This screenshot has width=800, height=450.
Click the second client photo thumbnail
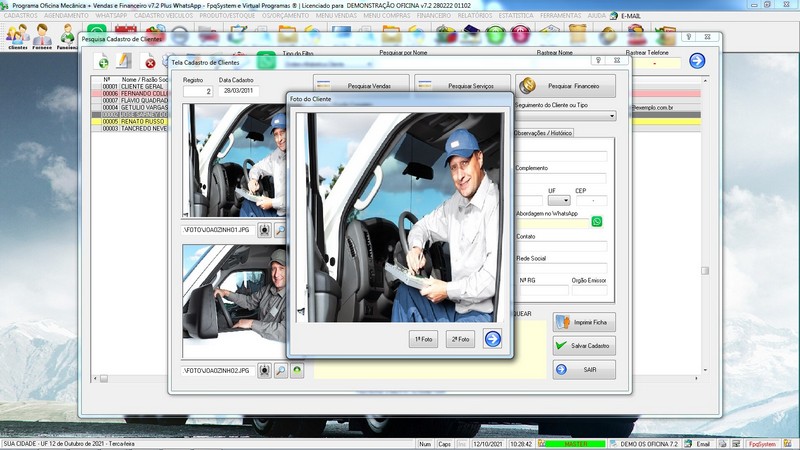tap(234, 301)
